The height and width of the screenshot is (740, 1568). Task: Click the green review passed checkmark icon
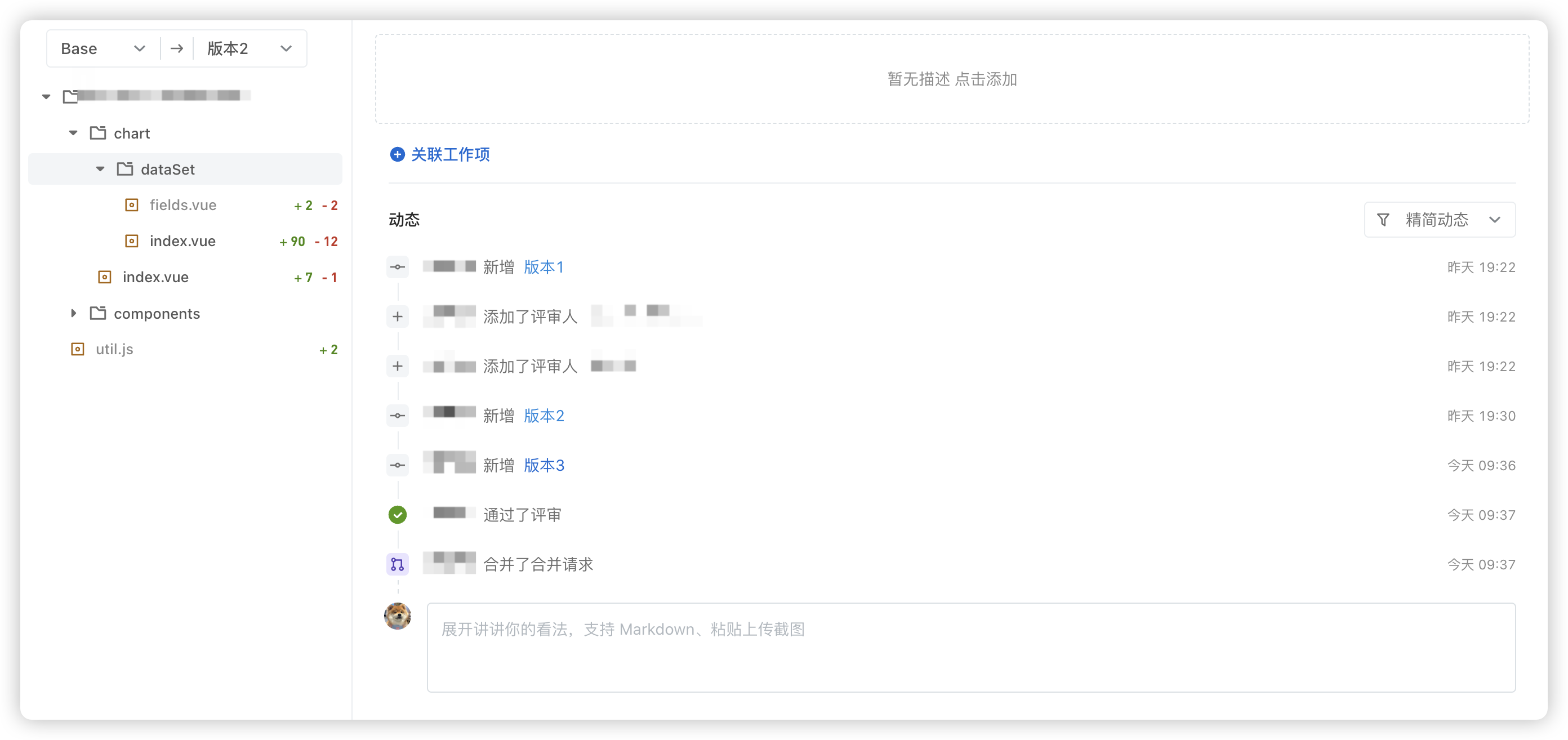click(398, 515)
